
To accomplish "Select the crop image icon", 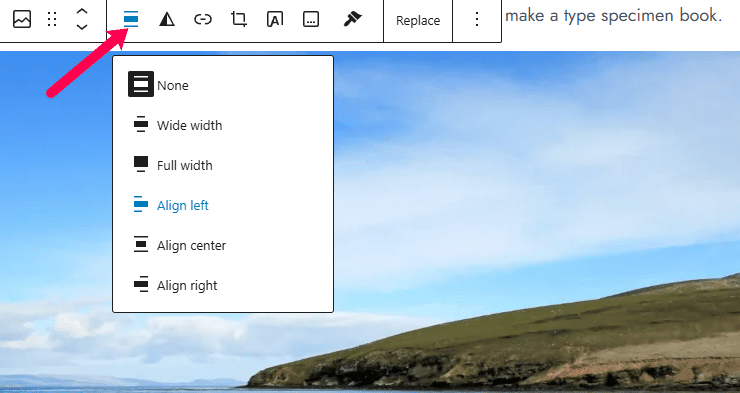I will 239,19.
